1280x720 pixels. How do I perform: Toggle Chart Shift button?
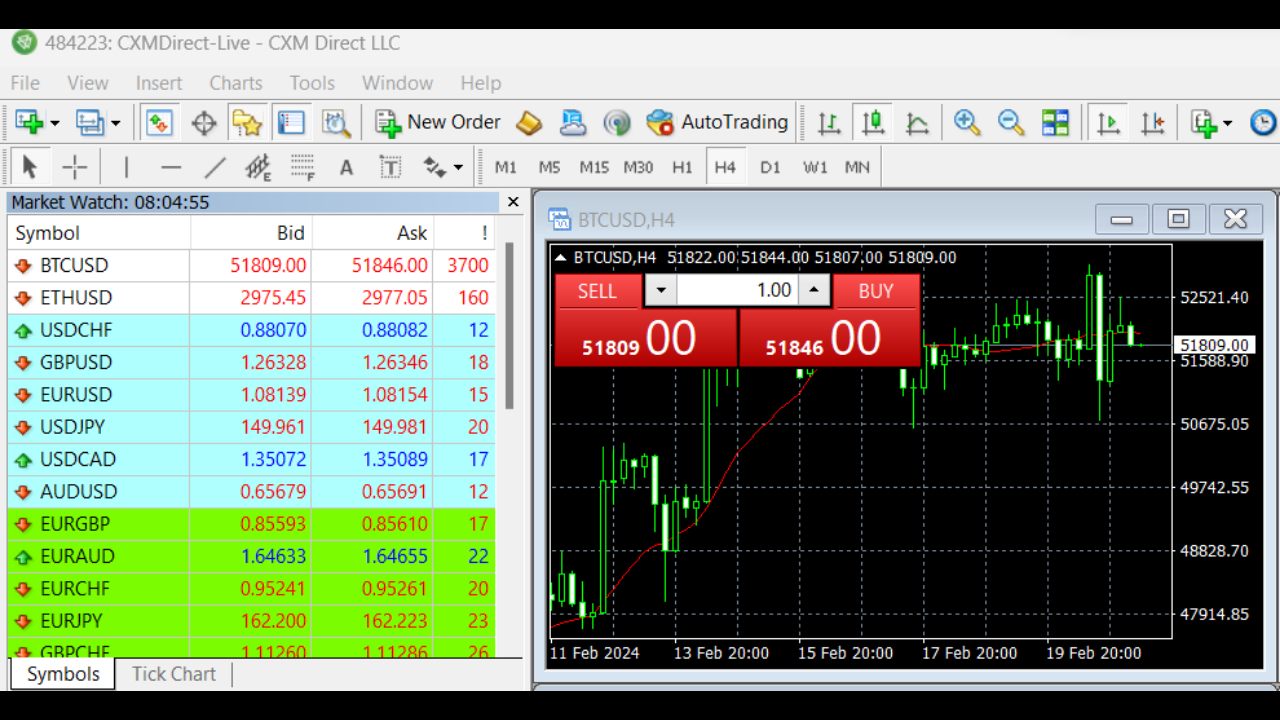[x=1153, y=122]
